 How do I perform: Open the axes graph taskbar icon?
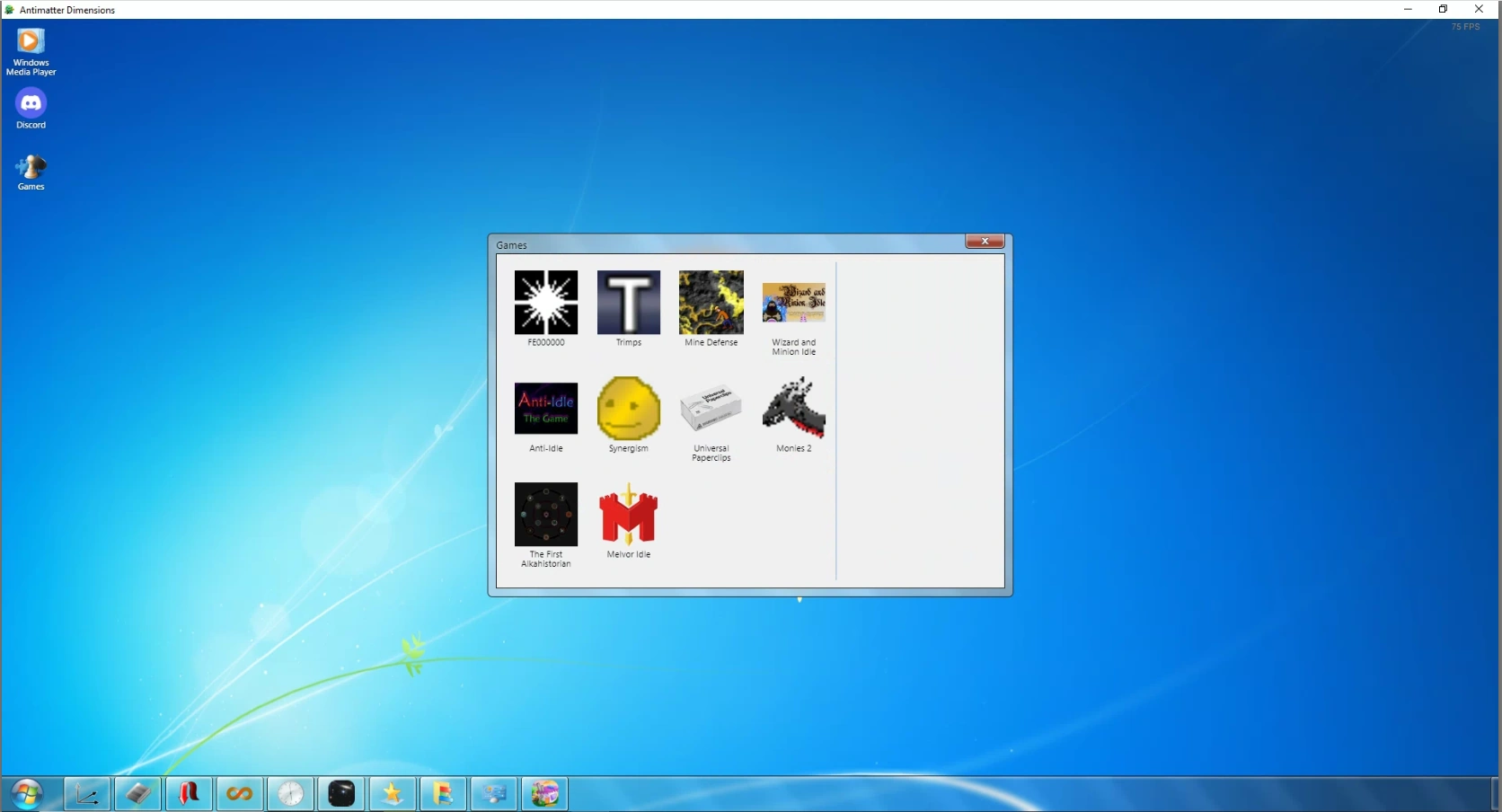(87, 794)
